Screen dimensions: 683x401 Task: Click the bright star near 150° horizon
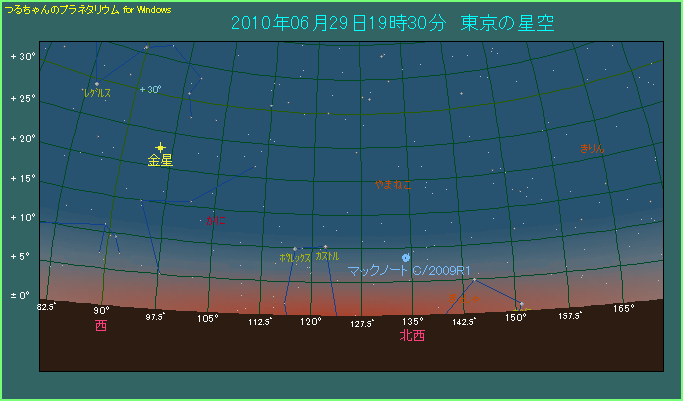[521, 304]
